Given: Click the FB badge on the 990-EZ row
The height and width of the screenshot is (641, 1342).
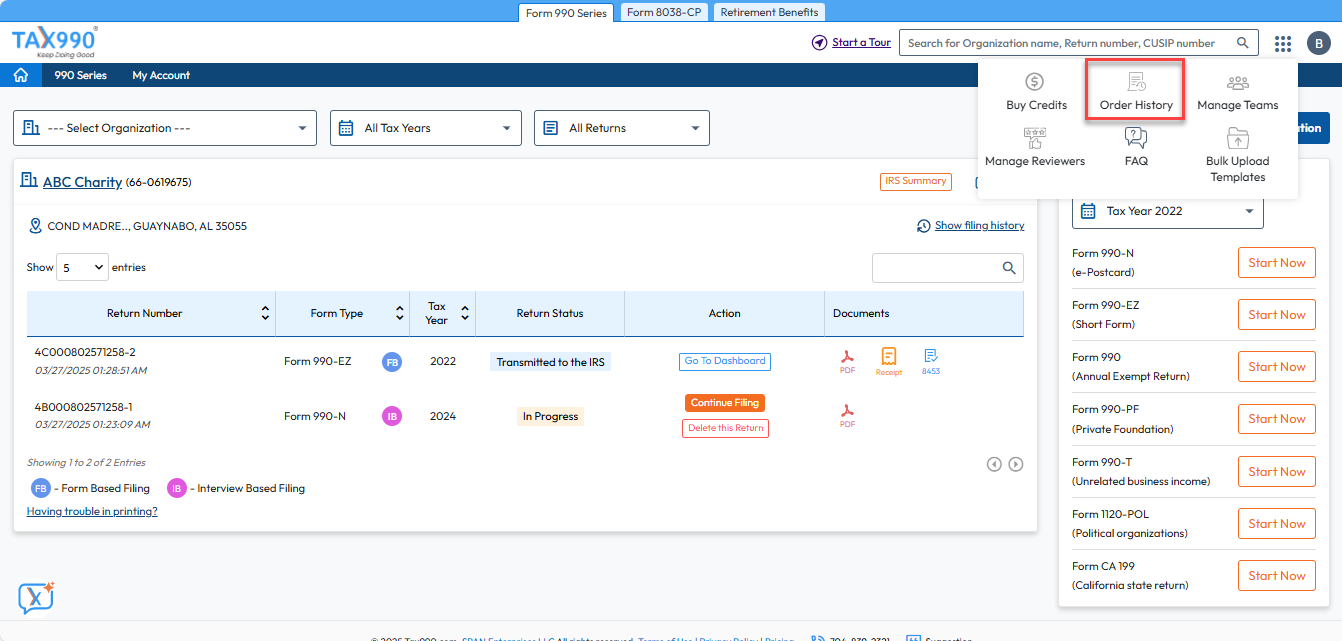Looking at the screenshot, I should (392, 362).
